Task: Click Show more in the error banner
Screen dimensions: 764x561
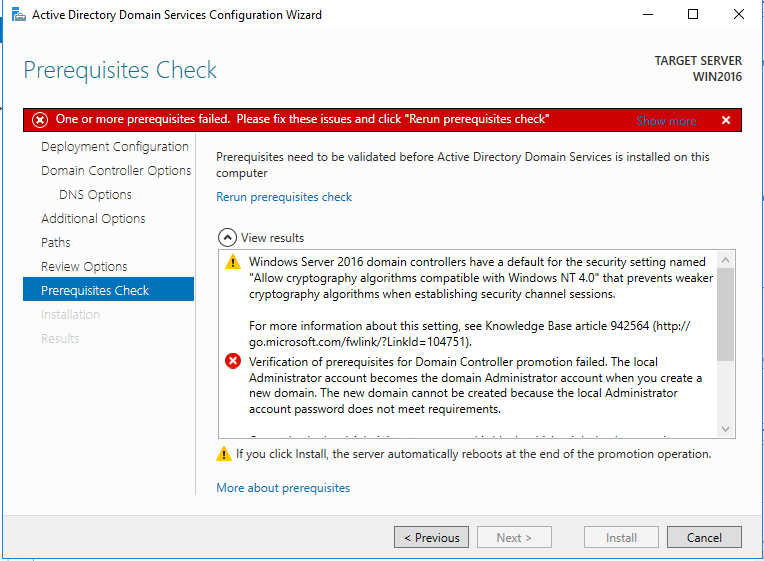Action: (x=666, y=120)
